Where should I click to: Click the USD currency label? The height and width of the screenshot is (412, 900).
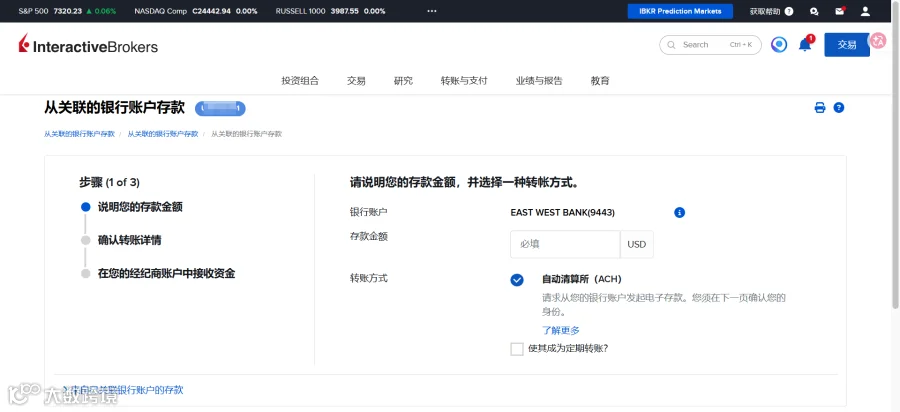click(637, 244)
